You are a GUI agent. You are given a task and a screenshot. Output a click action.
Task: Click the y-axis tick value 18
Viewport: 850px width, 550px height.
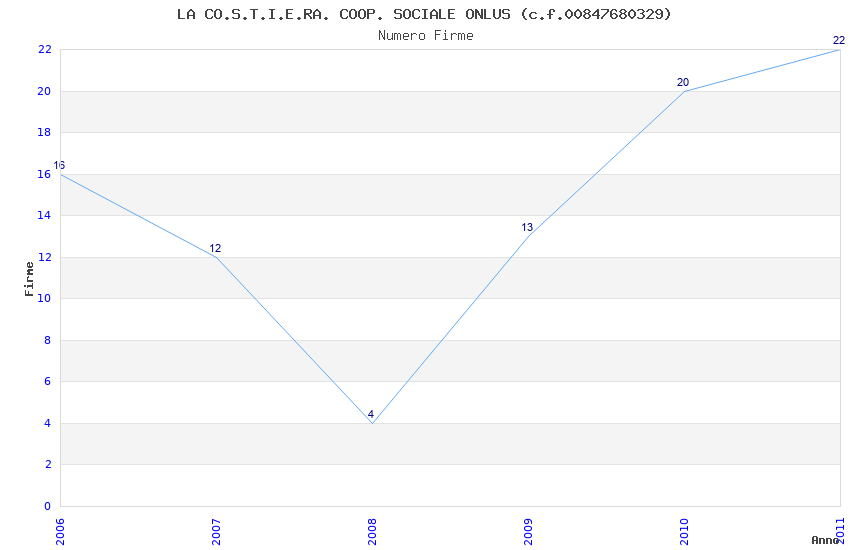[x=44, y=133]
